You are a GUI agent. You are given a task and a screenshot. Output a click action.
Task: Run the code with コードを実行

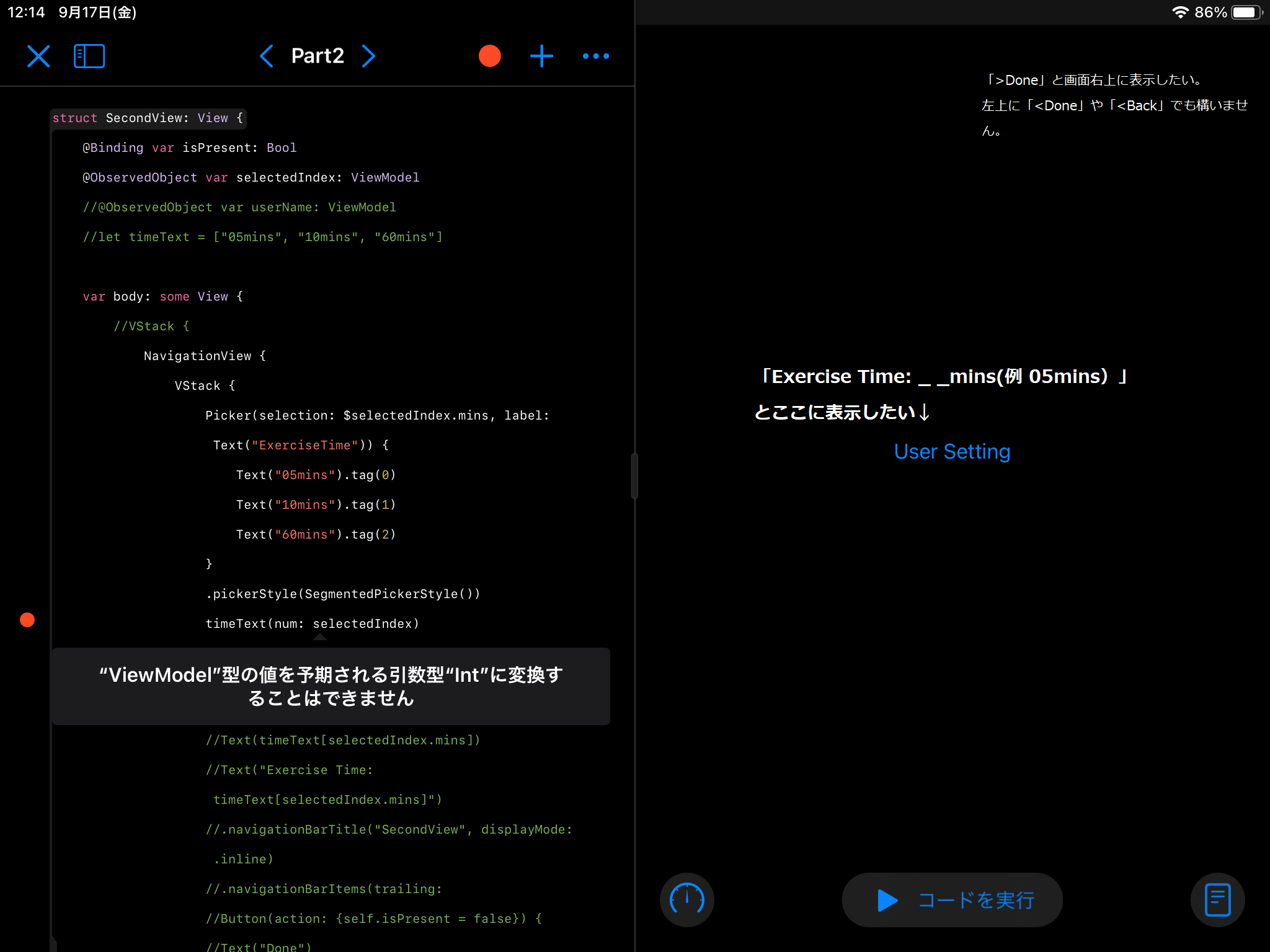pos(951,900)
